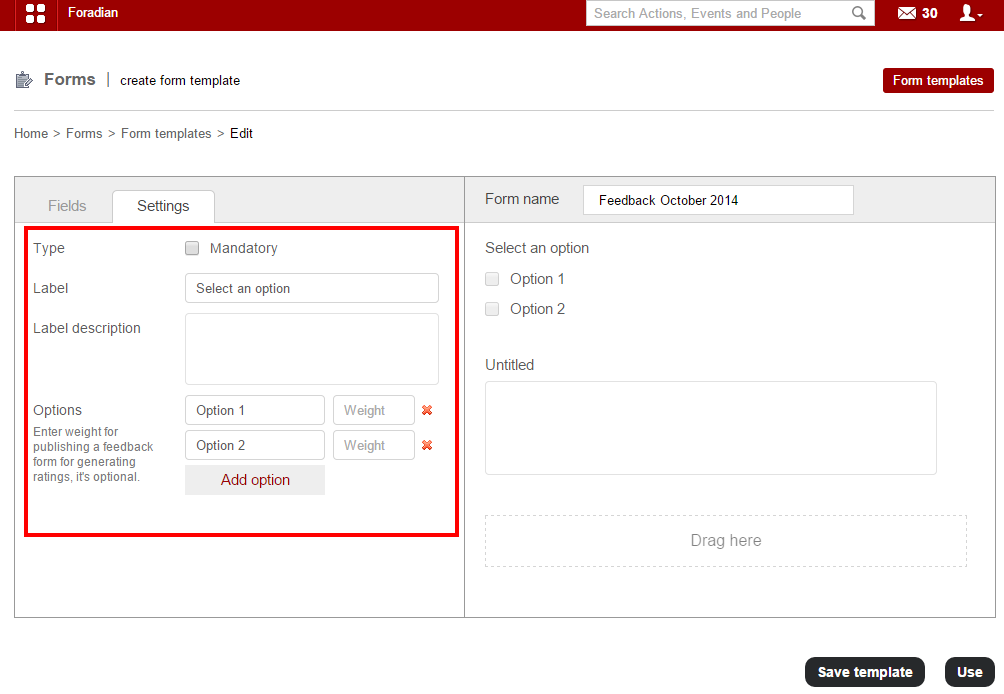This screenshot has width=1004, height=694.
Task: Focus the Label description text area
Action: (311, 348)
